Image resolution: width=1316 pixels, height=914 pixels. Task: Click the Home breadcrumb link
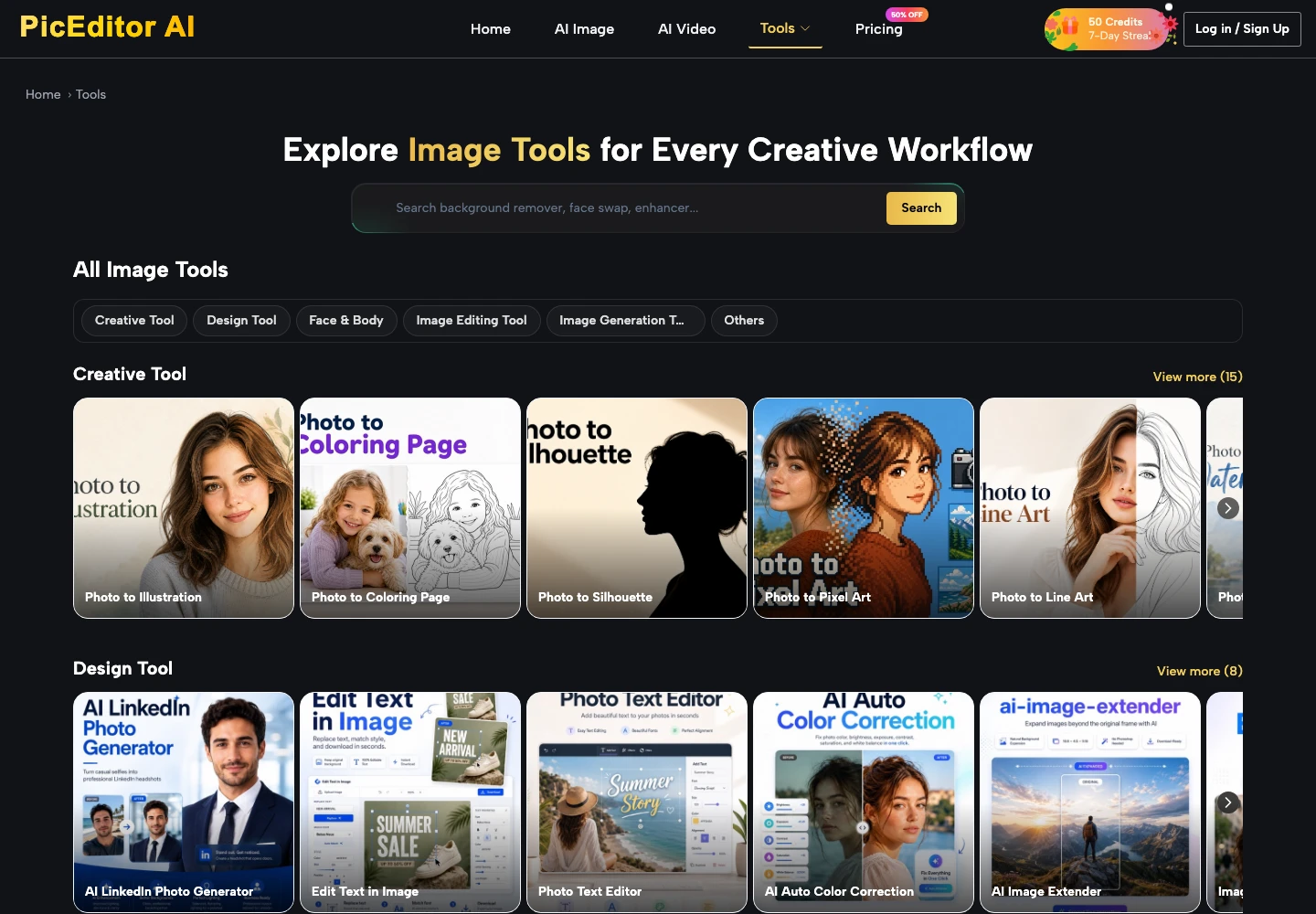tap(43, 94)
